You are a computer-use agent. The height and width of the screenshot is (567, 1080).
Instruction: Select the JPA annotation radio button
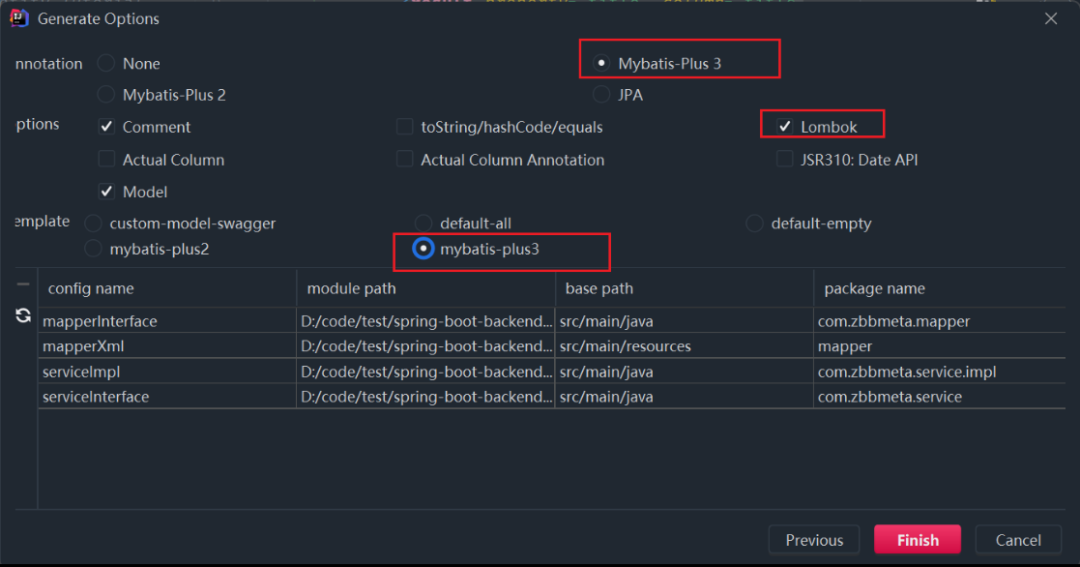[x=601, y=94]
